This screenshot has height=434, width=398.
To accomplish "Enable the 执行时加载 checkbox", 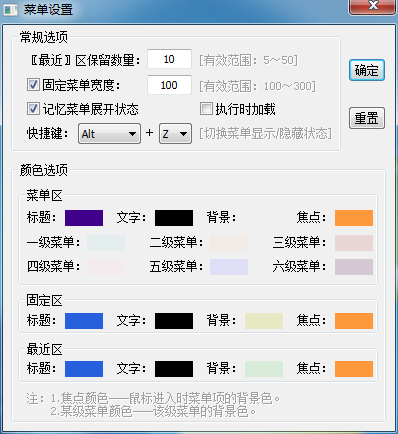I will coord(206,109).
